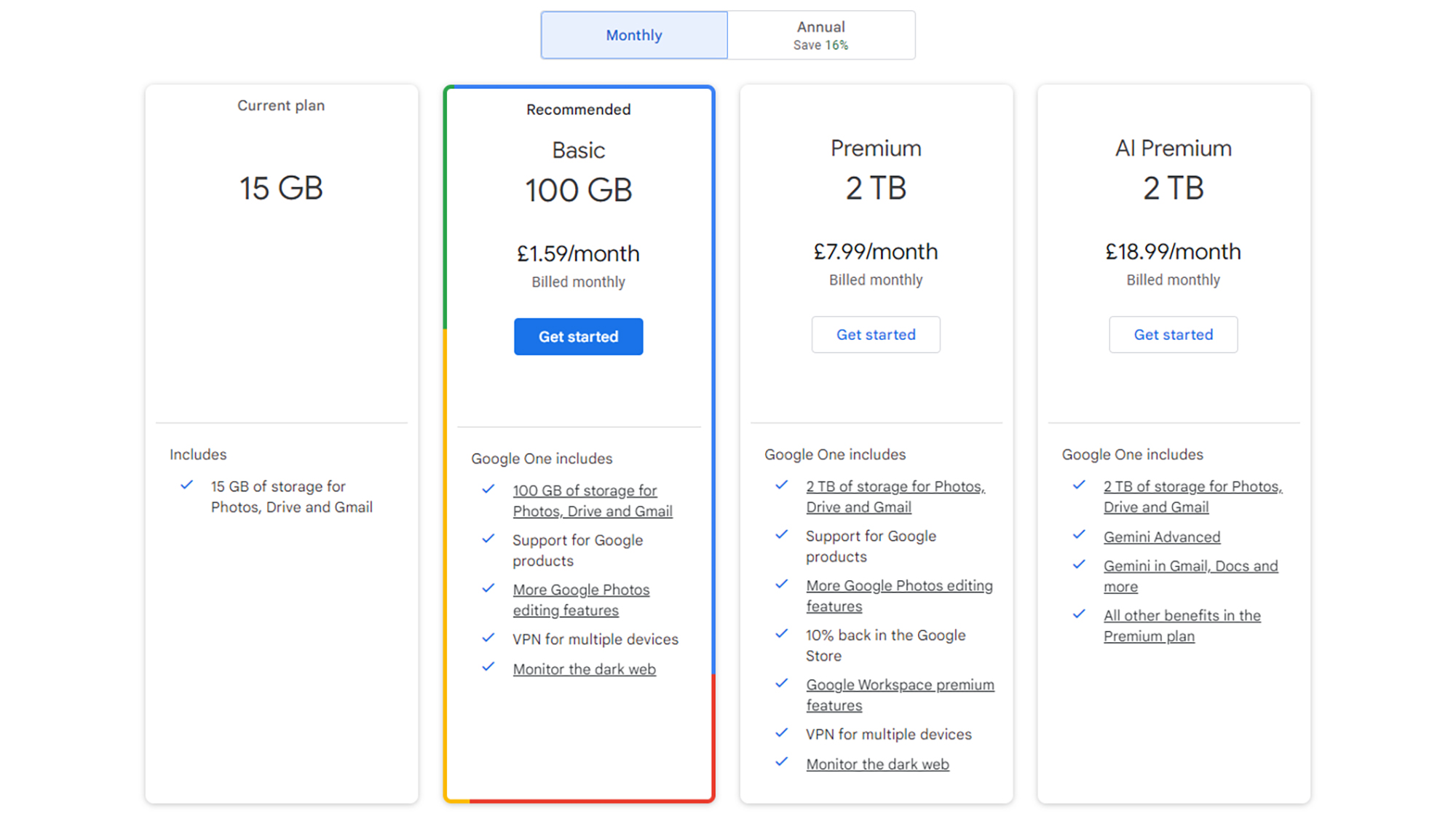
Task: Click the Monthly billing tab
Action: [x=634, y=35]
